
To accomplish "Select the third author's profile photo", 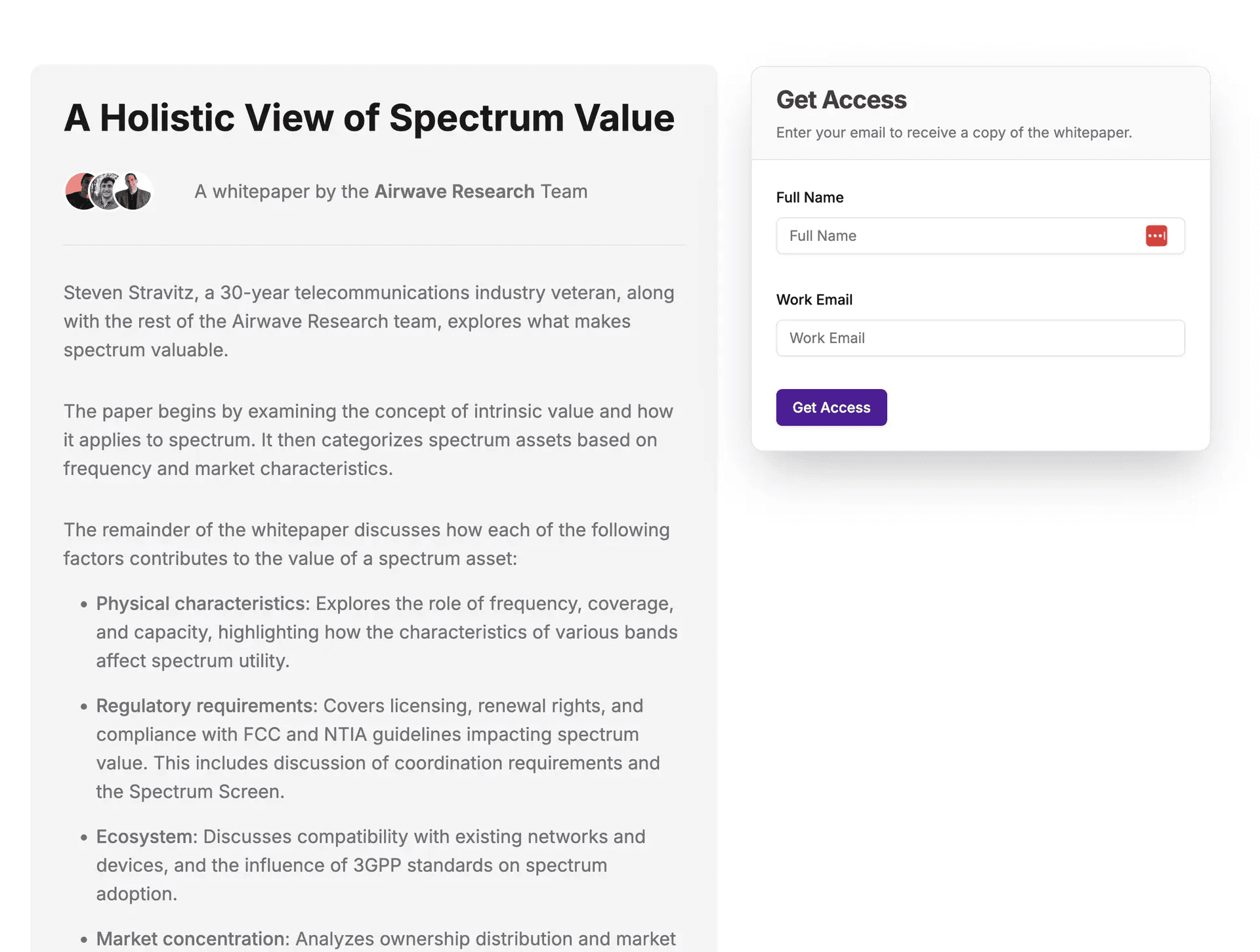I will point(134,191).
